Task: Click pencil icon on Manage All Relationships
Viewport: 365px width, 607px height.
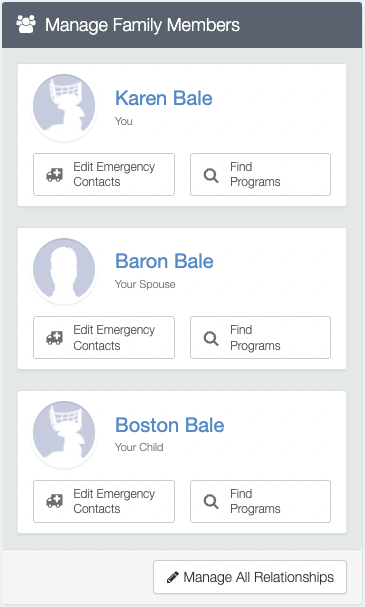Action: point(173,577)
